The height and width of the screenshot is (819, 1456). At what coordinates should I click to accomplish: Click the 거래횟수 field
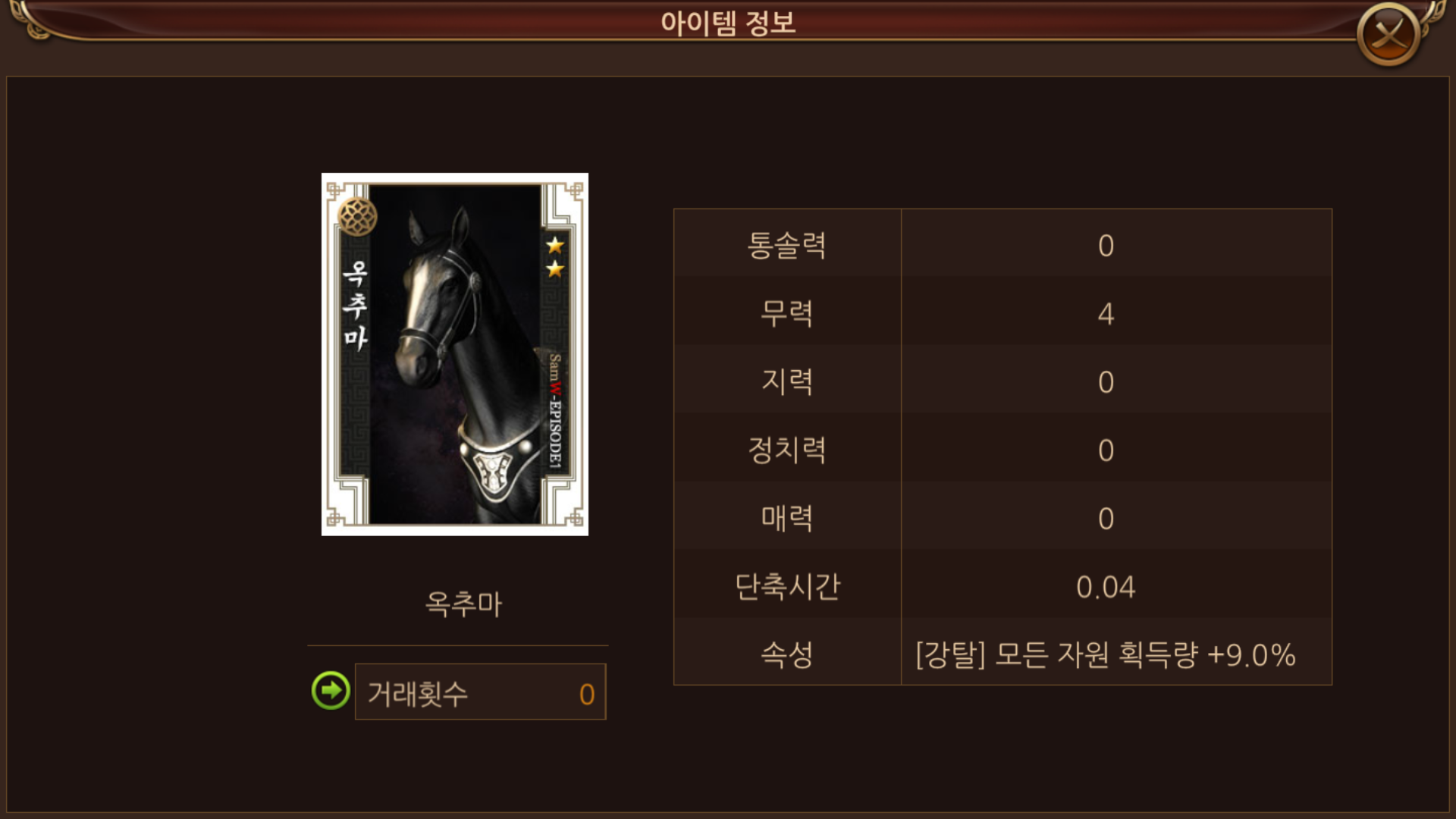pyautogui.click(x=480, y=692)
